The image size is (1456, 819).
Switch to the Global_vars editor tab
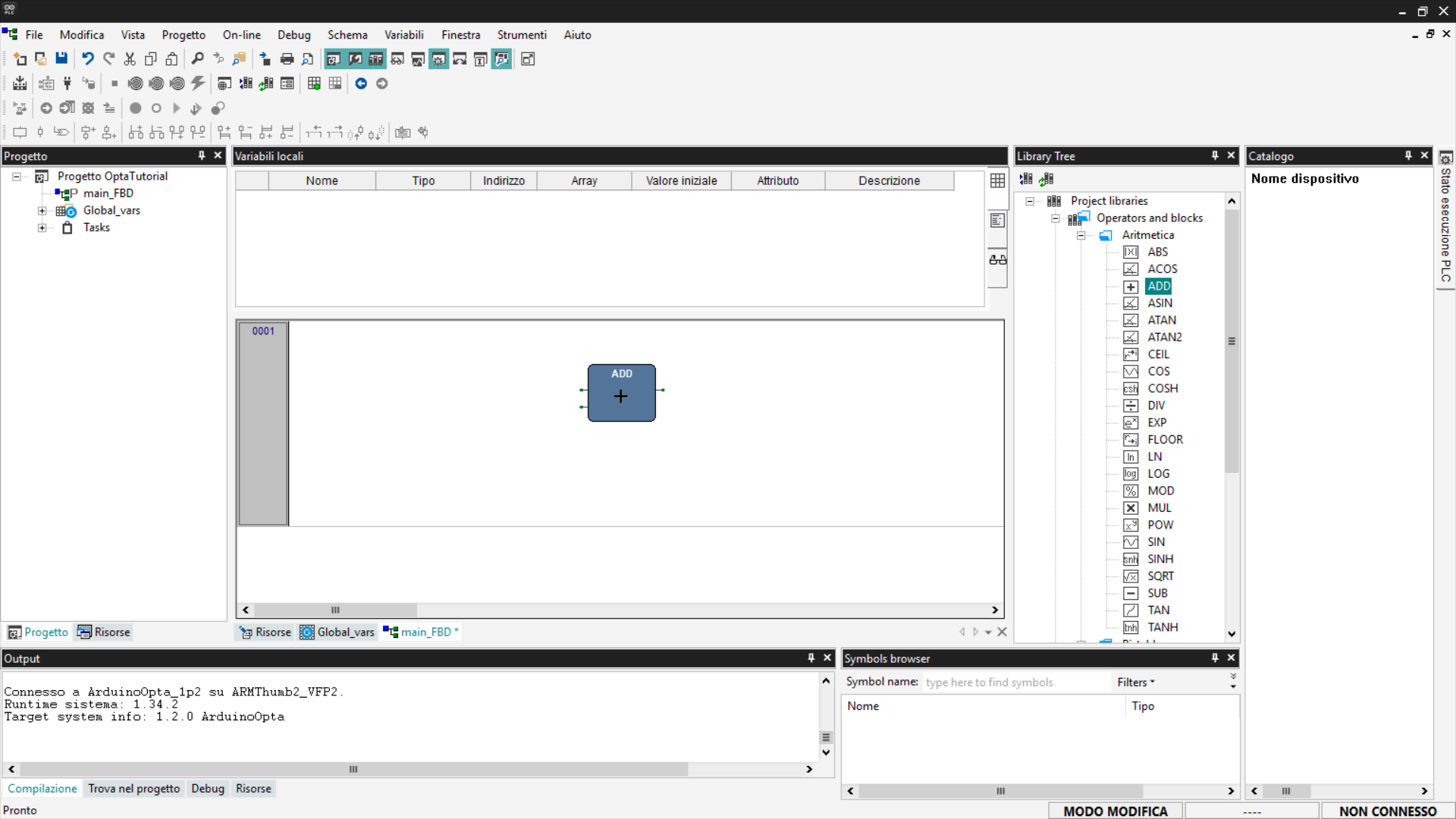[x=337, y=632]
